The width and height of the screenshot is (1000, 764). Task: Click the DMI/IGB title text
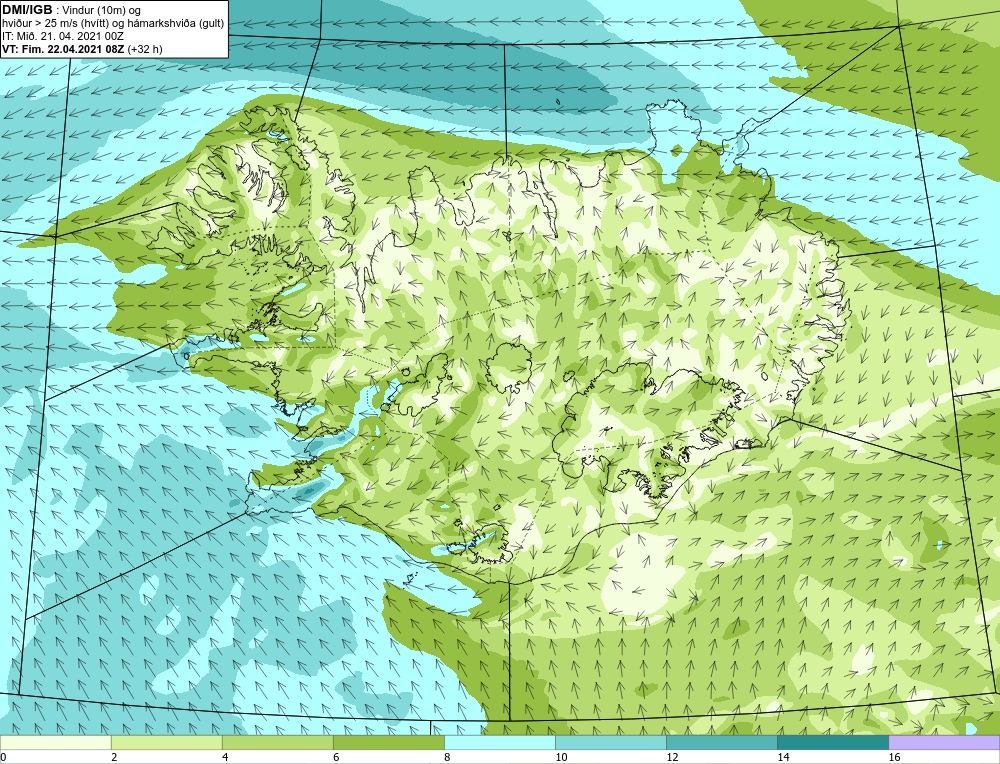(x=27, y=10)
